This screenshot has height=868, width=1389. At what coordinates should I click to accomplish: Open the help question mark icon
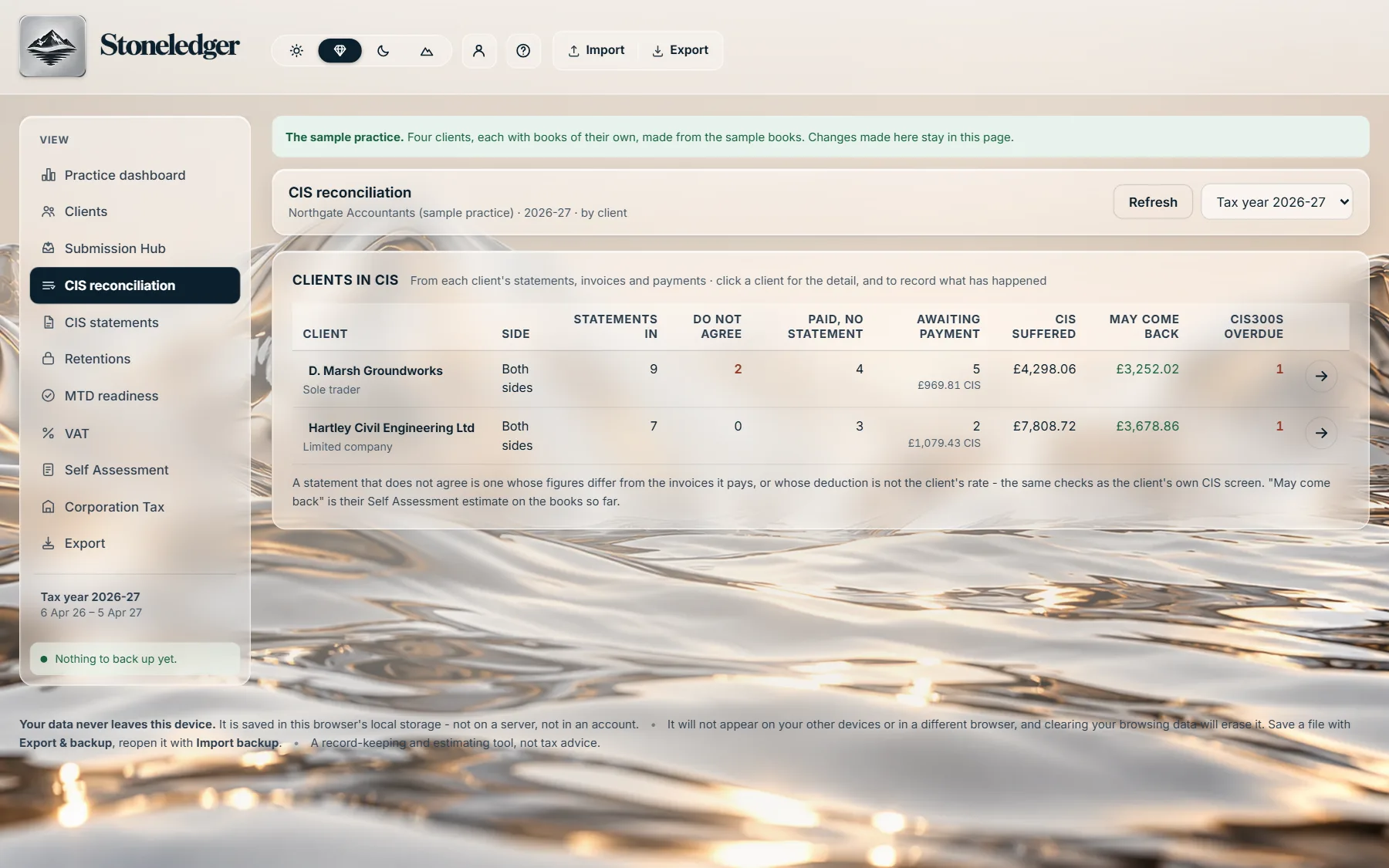coord(523,51)
